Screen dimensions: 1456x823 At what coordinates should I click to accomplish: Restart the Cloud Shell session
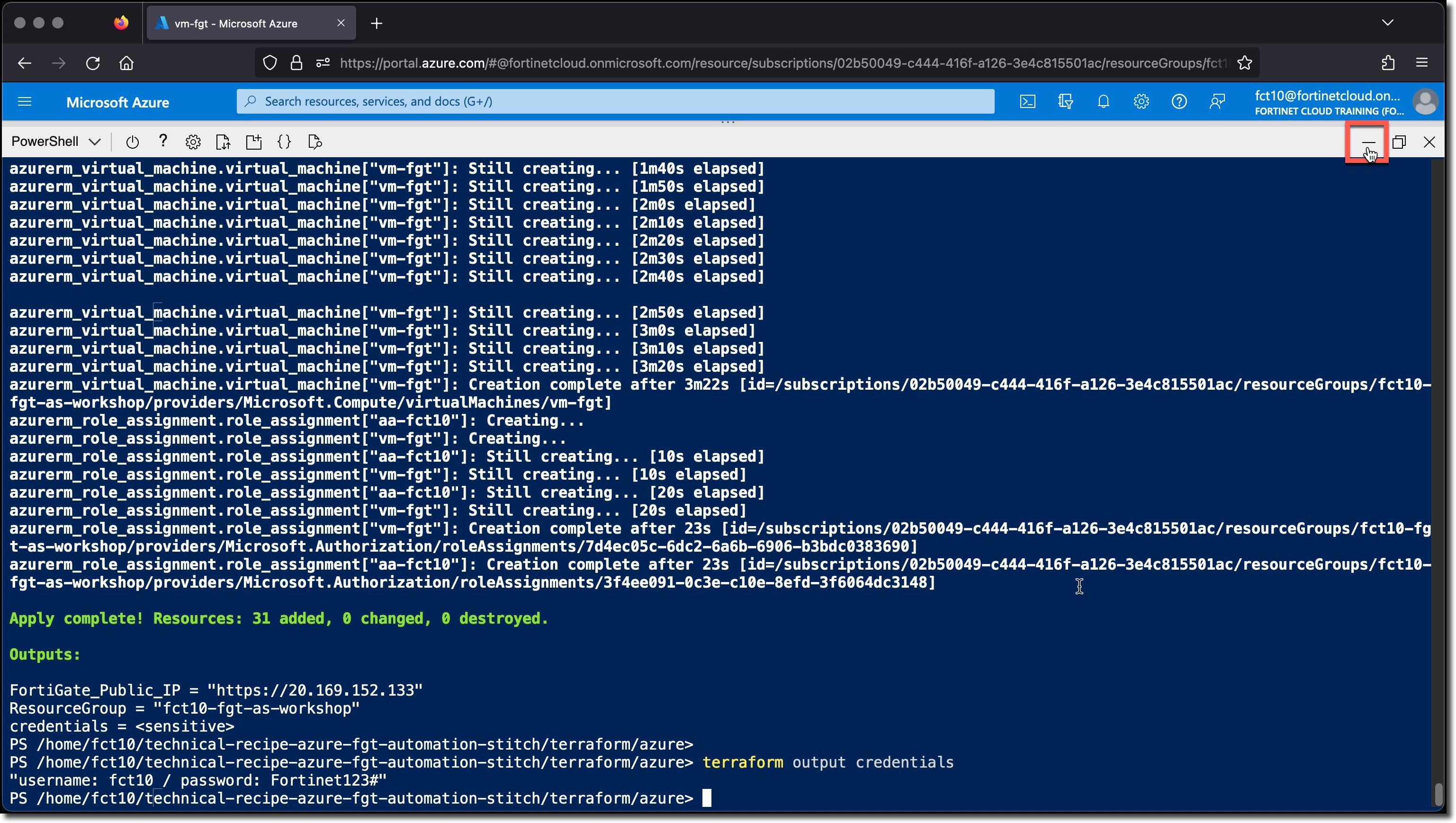pyautogui.click(x=132, y=142)
